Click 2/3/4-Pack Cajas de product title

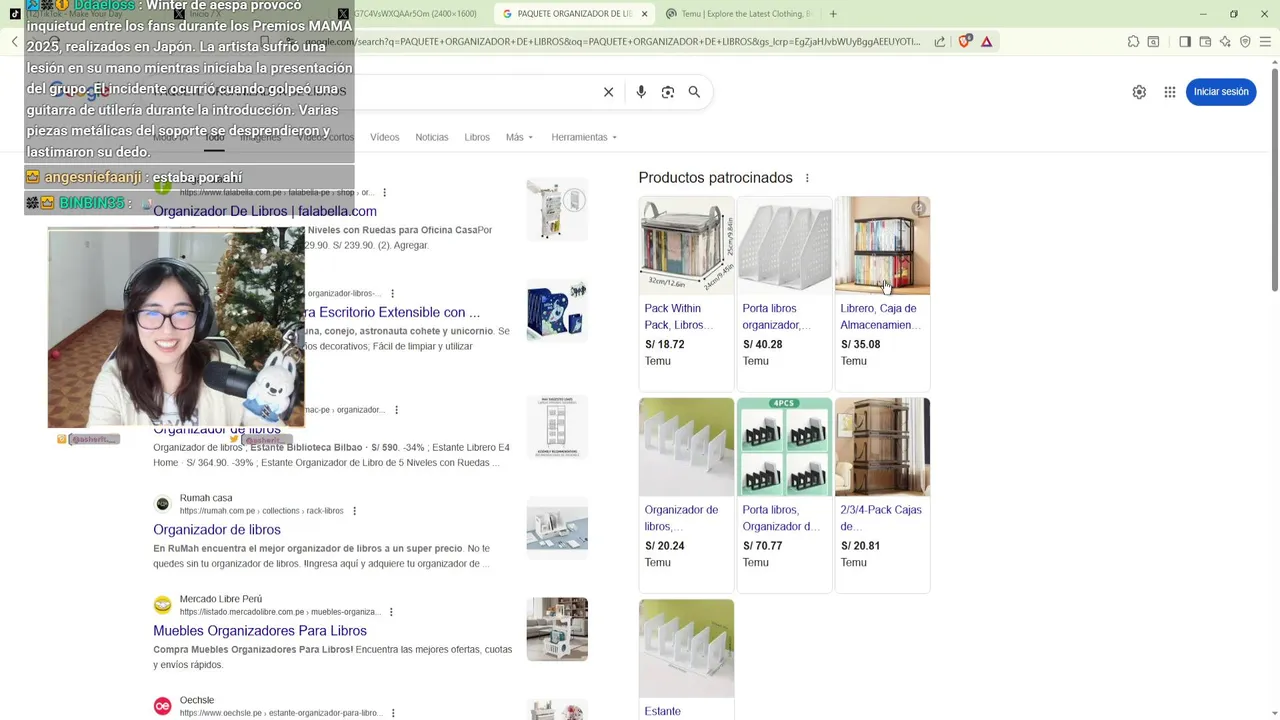click(880, 518)
